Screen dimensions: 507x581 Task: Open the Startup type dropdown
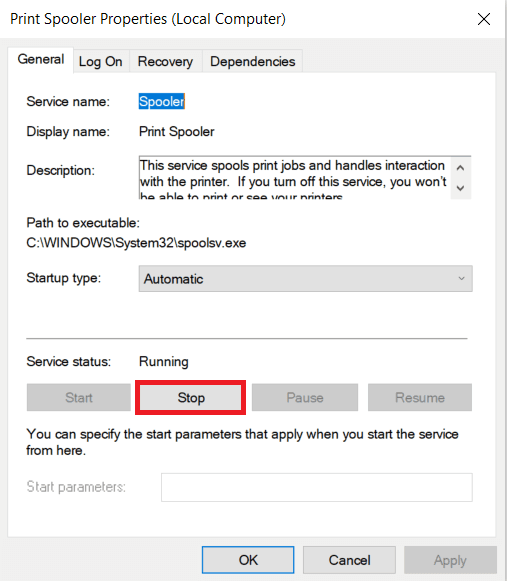305,279
